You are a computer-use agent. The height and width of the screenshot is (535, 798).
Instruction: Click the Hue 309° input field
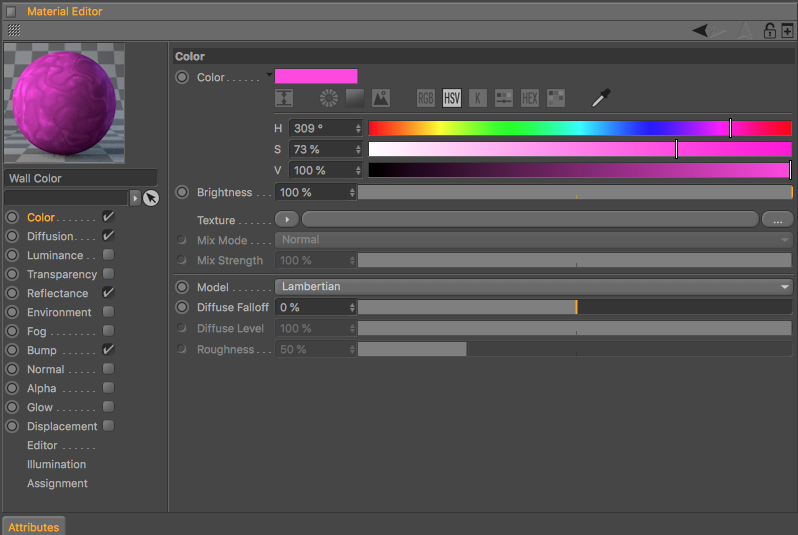(322, 128)
